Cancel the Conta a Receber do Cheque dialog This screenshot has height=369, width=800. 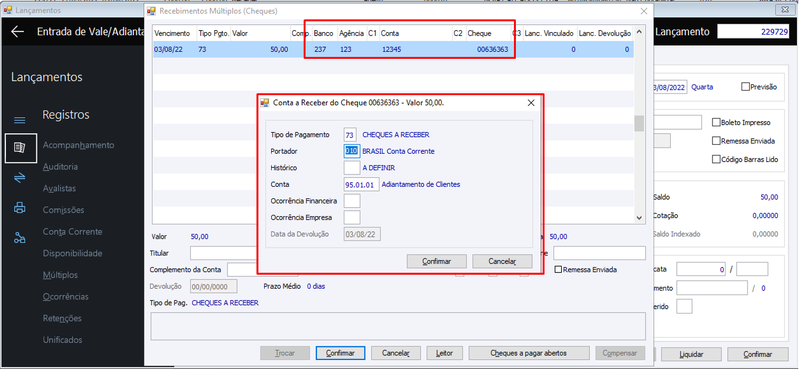(502, 261)
